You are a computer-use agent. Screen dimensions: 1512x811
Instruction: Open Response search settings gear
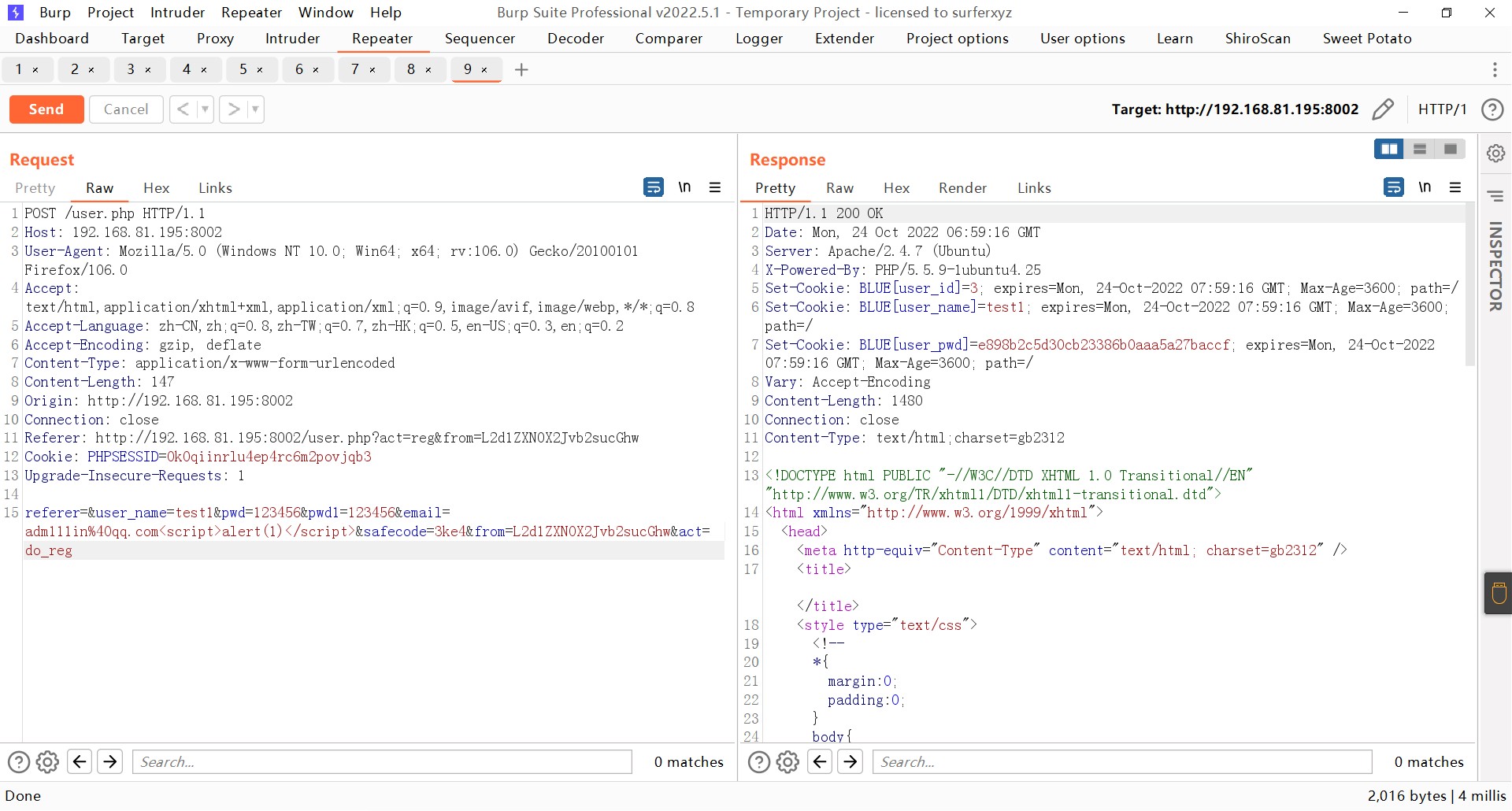788,762
